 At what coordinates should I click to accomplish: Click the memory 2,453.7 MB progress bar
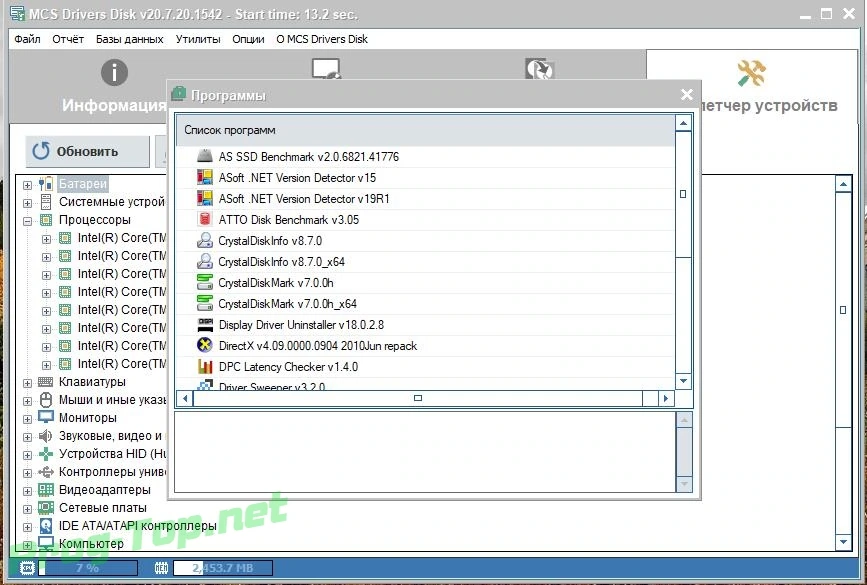(x=222, y=568)
